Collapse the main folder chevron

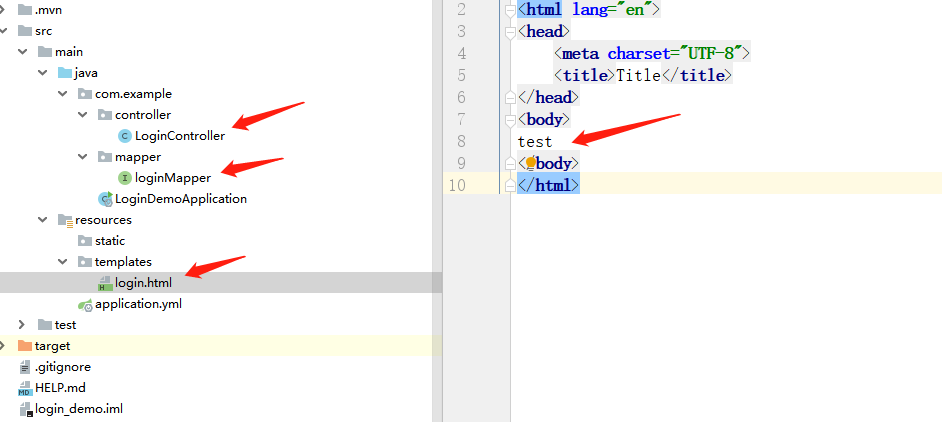tap(23, 52)
